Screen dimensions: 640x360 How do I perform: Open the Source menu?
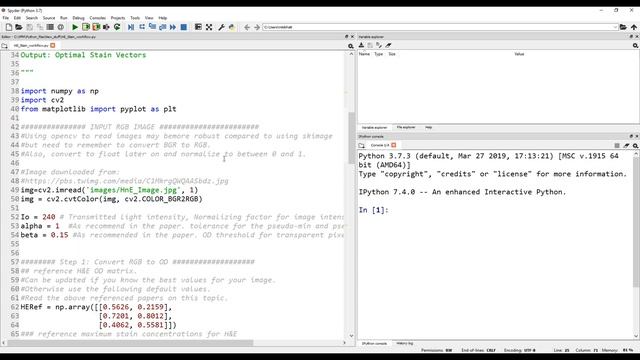tap(49, 18)
